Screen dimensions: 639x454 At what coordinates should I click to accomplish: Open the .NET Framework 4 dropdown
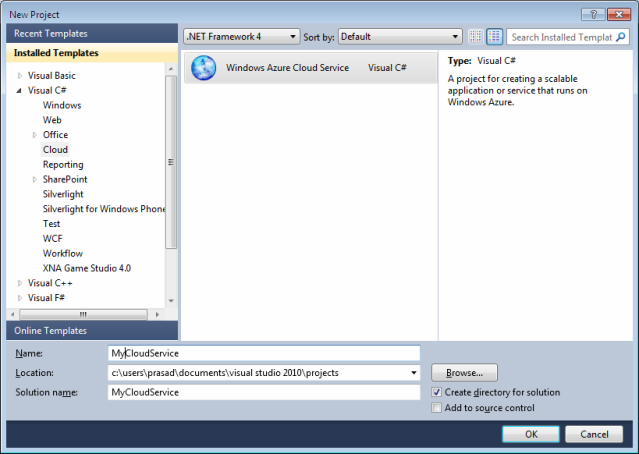point(242,37)
